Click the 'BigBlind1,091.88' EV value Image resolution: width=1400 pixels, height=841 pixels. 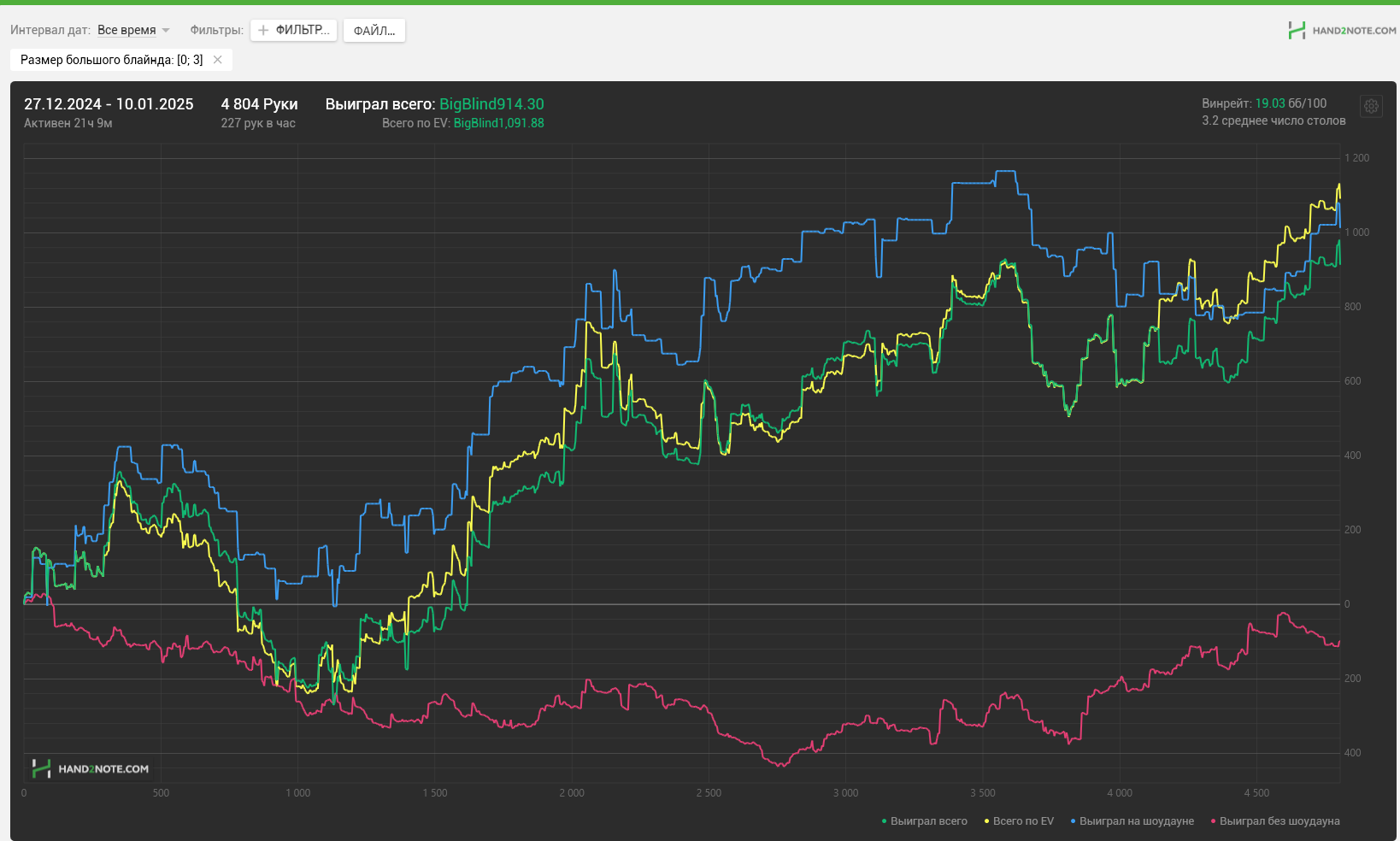(x=498, y=123)
